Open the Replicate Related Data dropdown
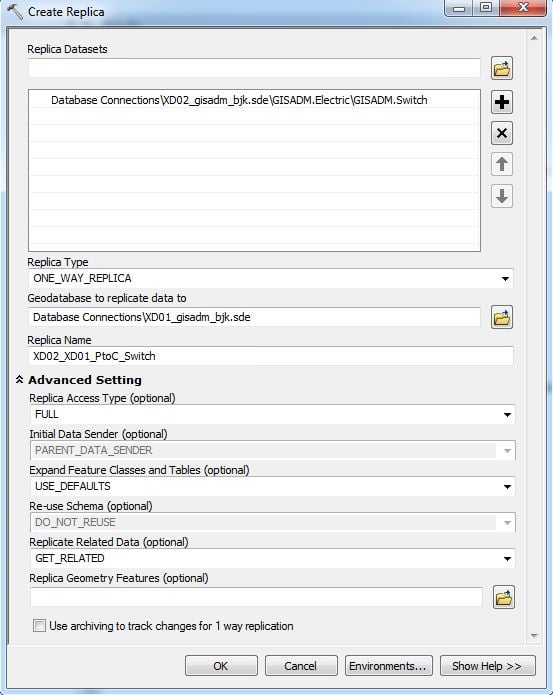Viewport: 553px width, 695px height. (507, 558)
